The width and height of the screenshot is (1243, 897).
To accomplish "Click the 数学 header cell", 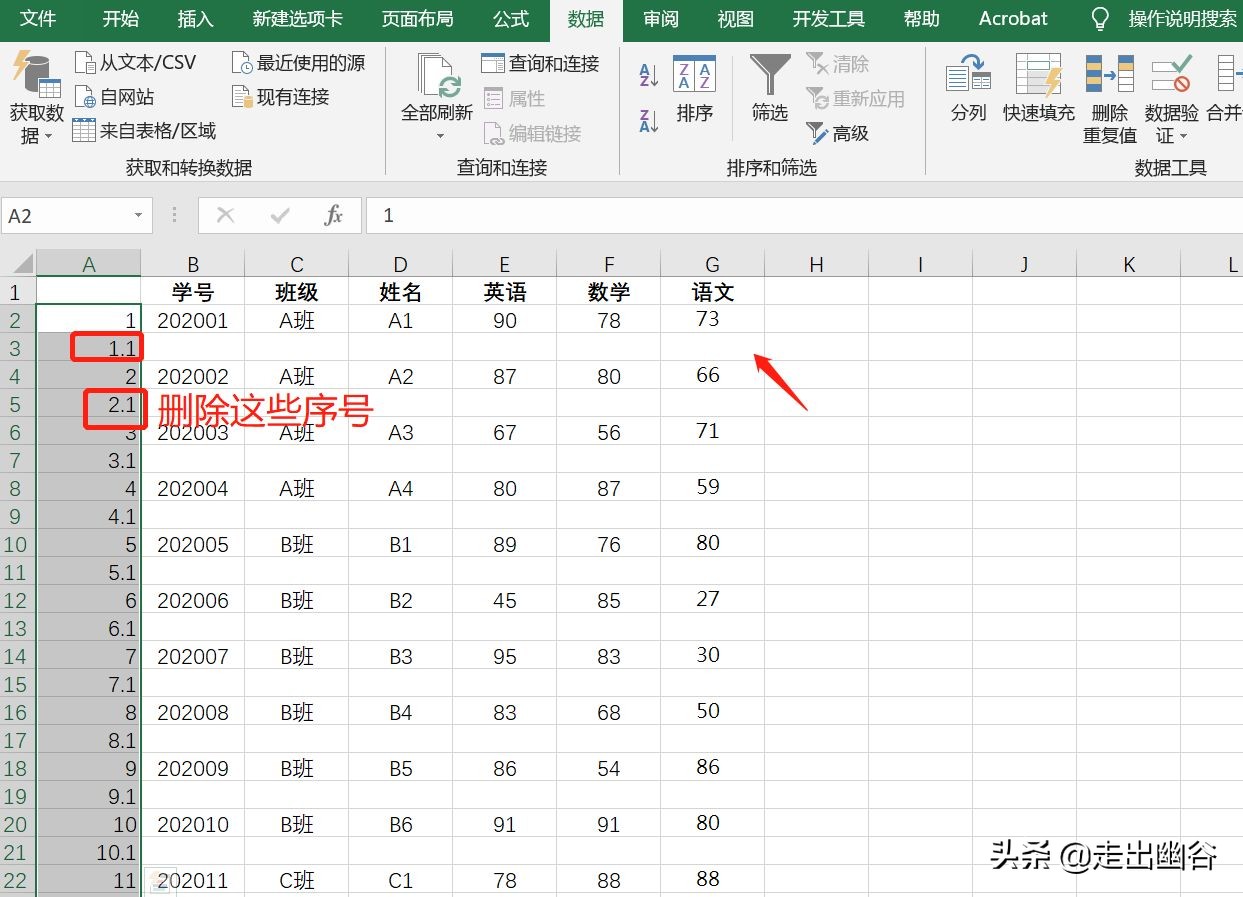I will (609, 292).
